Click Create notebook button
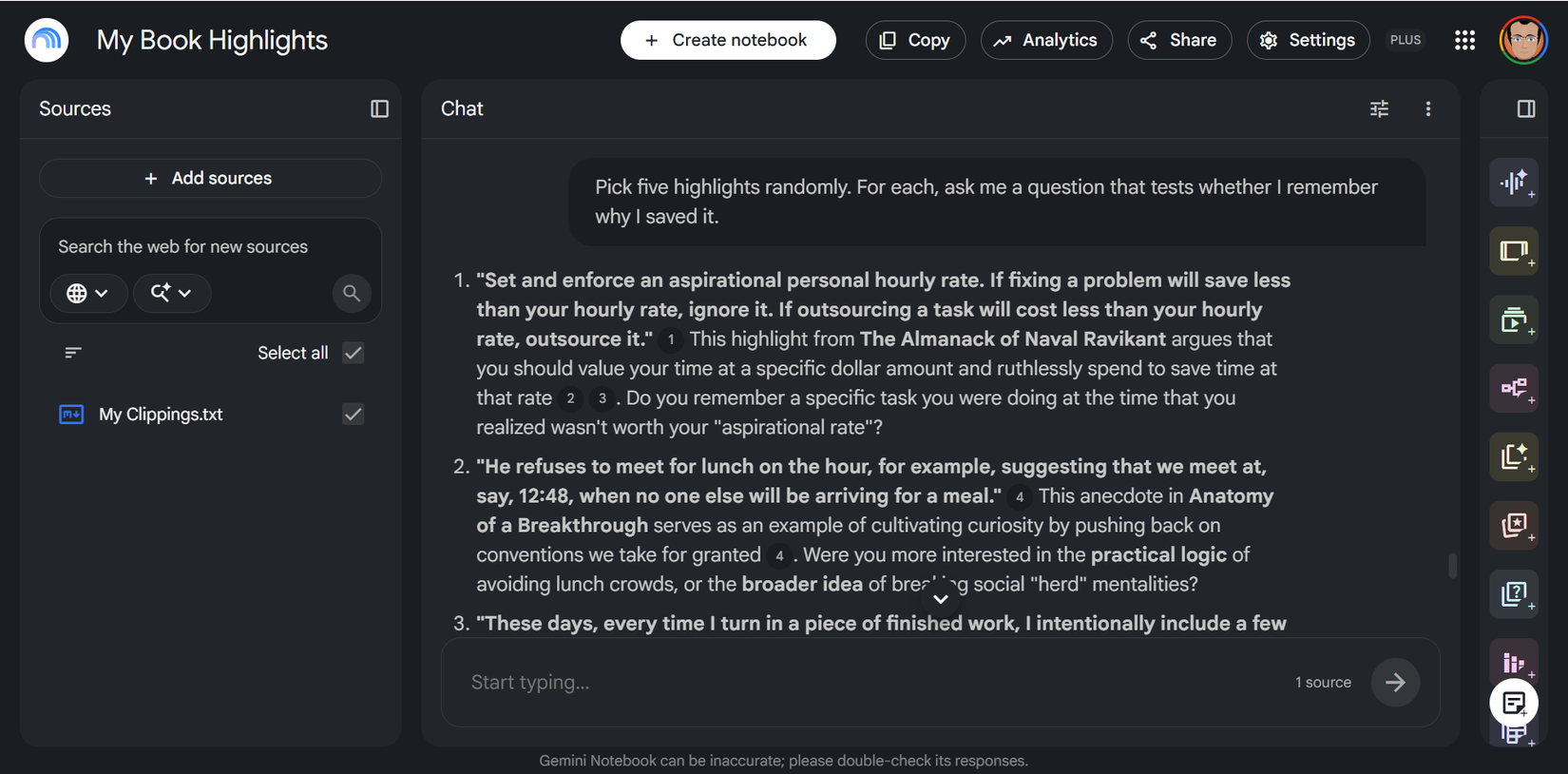Viewport: 1568px width, 774px height. 728,40
